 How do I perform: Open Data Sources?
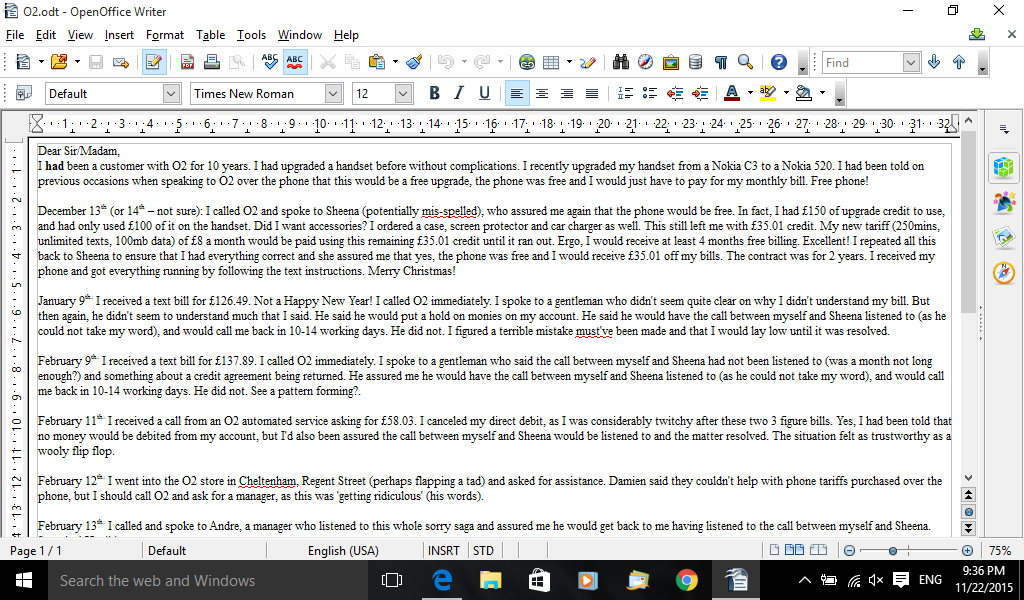click(696, 62)
